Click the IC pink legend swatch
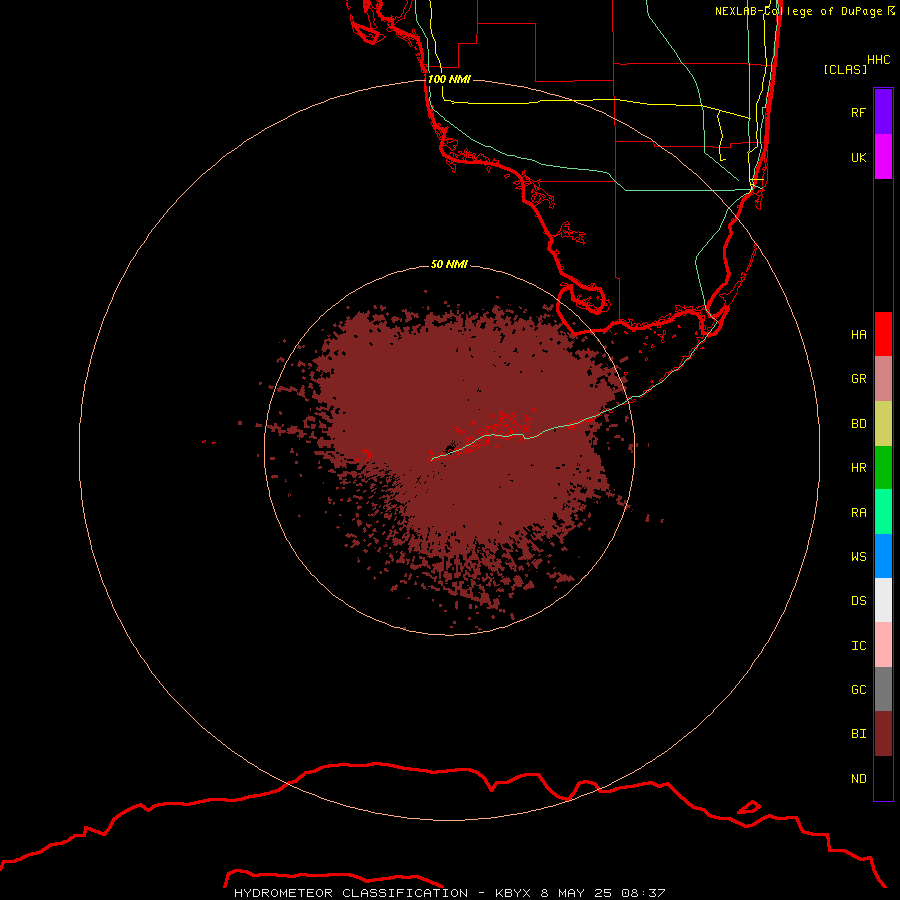This screenshot has height=900, width=900. click(x=883, y=645)
